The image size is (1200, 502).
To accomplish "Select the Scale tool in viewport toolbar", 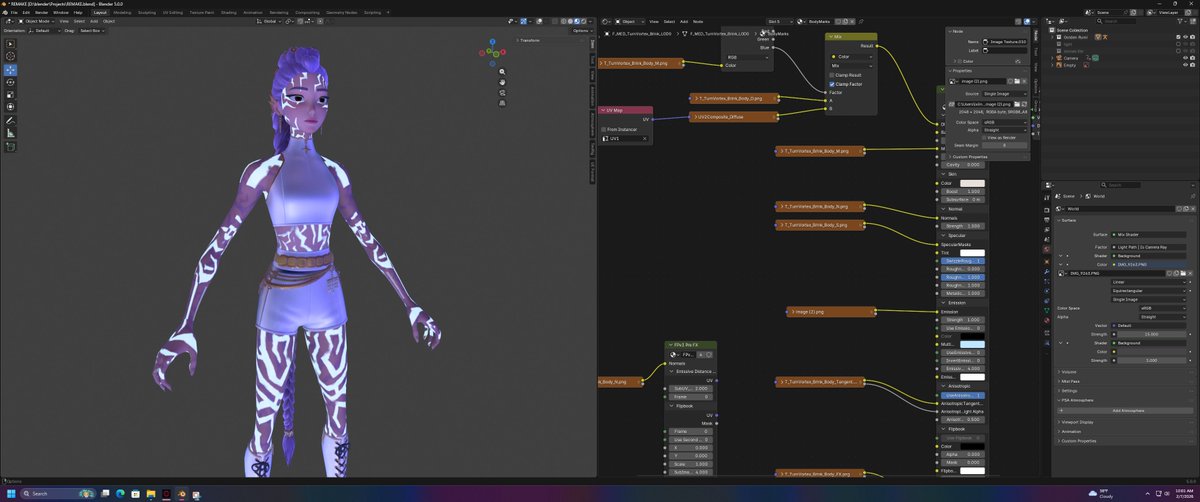I will pyautogui.click(x=11, y=94).
